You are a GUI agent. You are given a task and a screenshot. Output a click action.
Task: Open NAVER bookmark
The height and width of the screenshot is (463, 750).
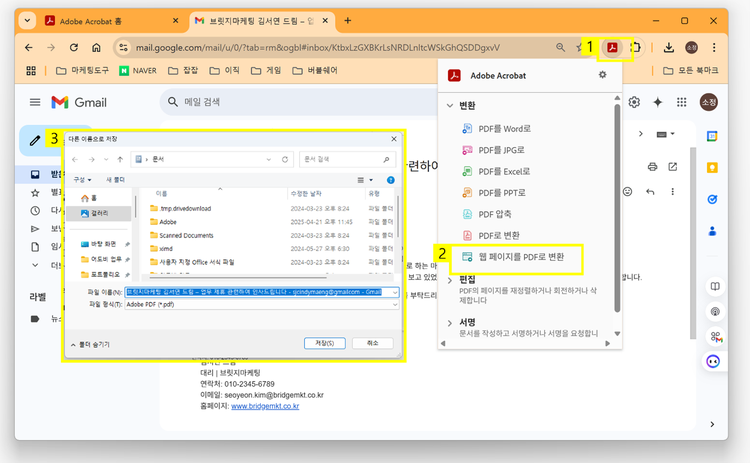coord(138,70)
